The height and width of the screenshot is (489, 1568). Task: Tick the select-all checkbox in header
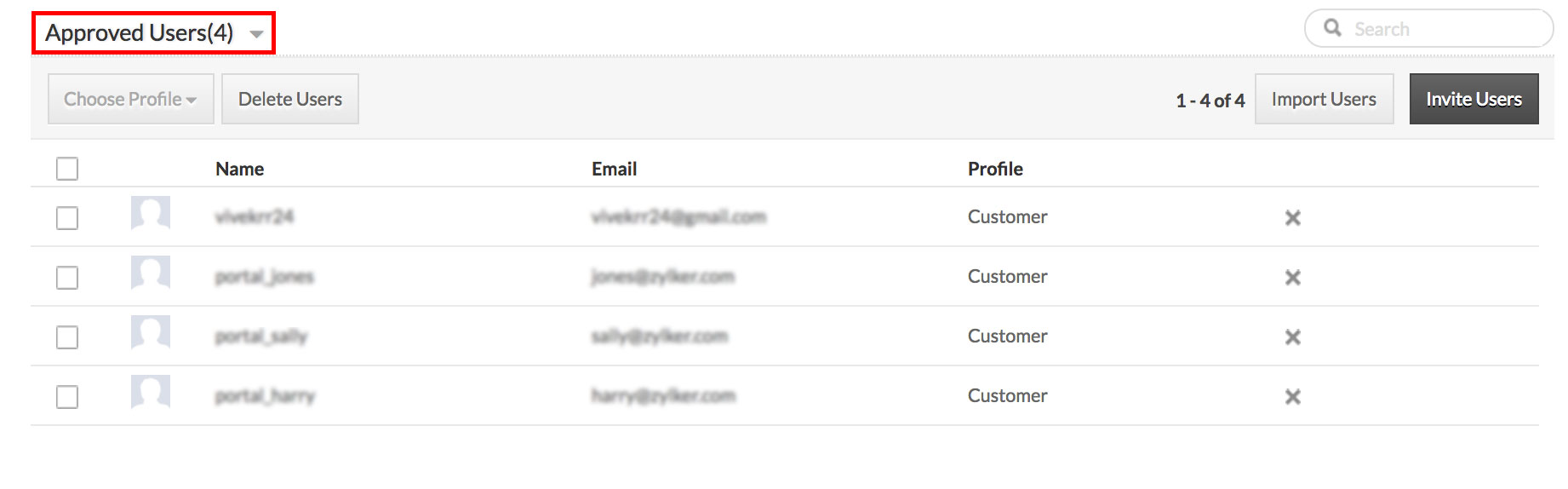pos(67,169)
